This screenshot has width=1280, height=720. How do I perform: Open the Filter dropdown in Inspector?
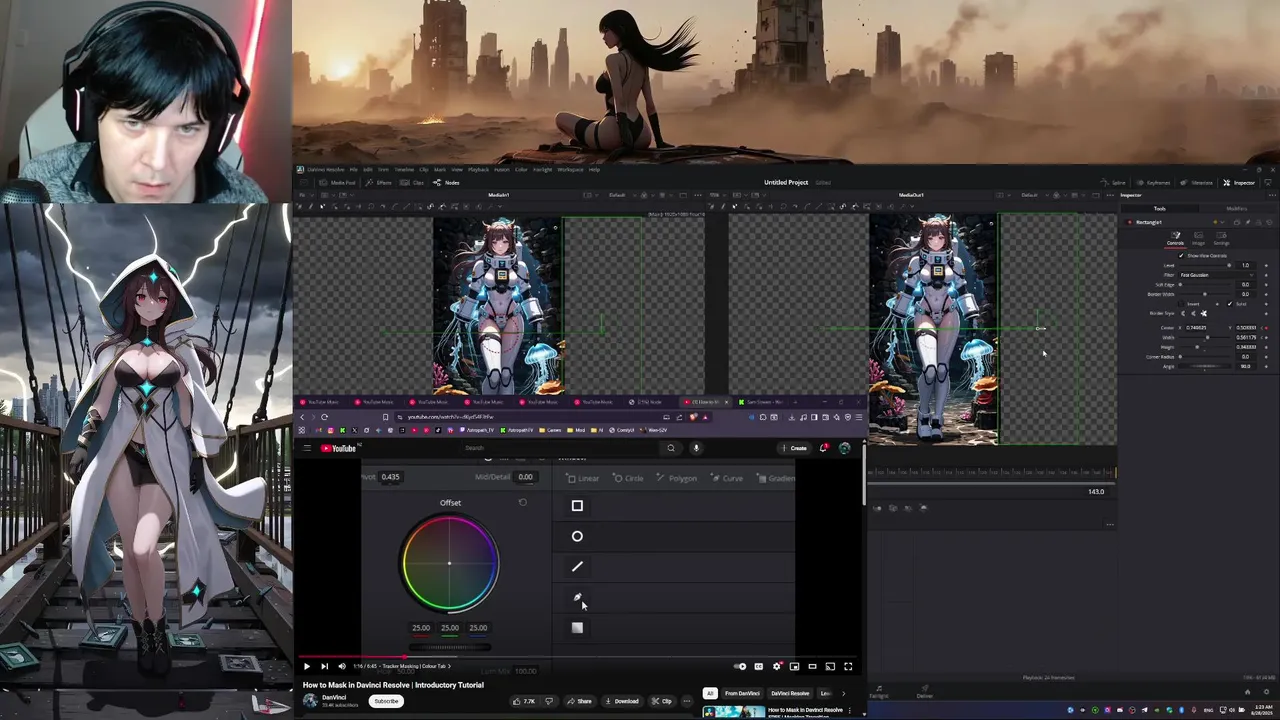point(1217,275)
